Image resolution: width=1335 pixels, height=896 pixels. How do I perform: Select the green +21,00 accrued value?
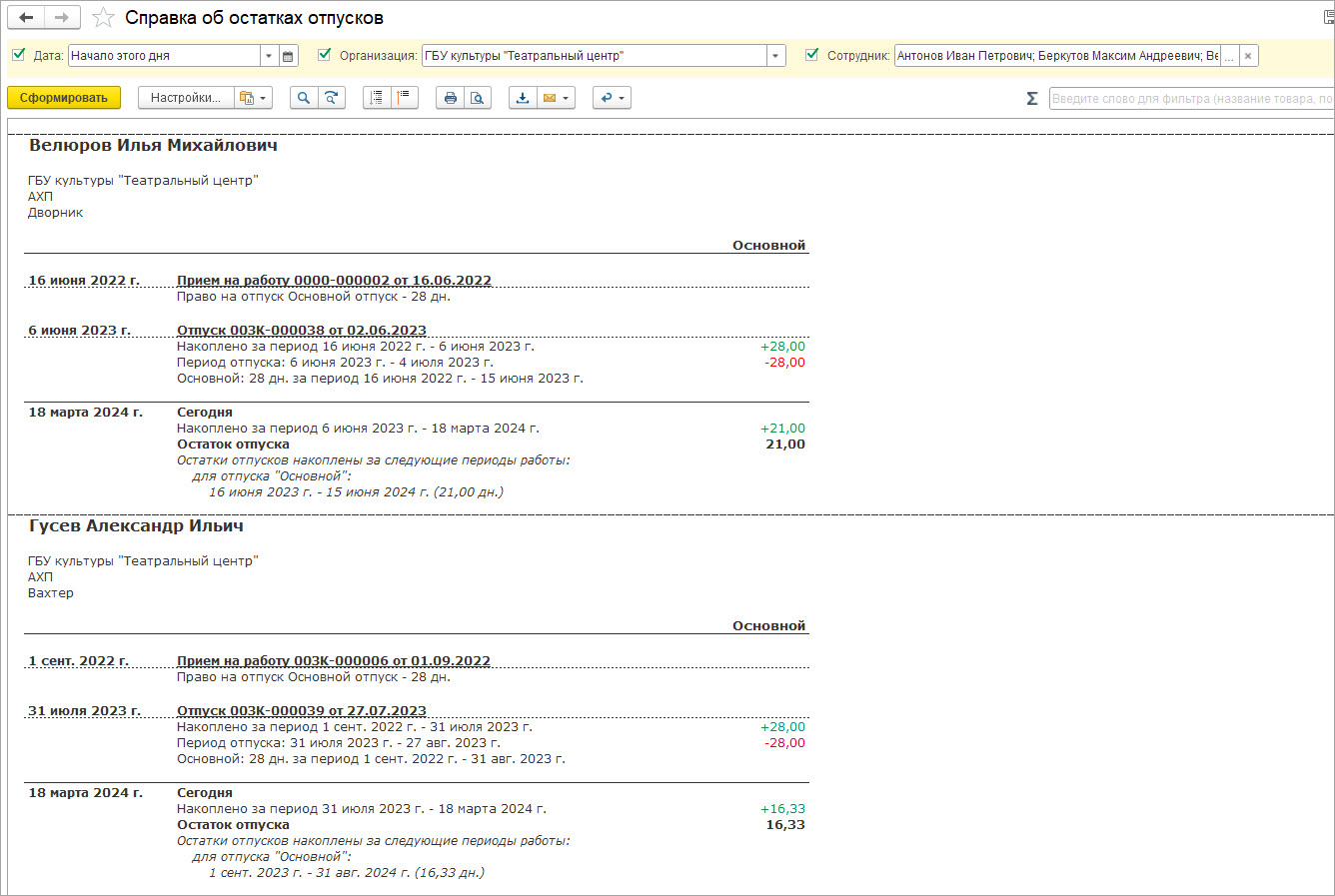click(782, 429)
